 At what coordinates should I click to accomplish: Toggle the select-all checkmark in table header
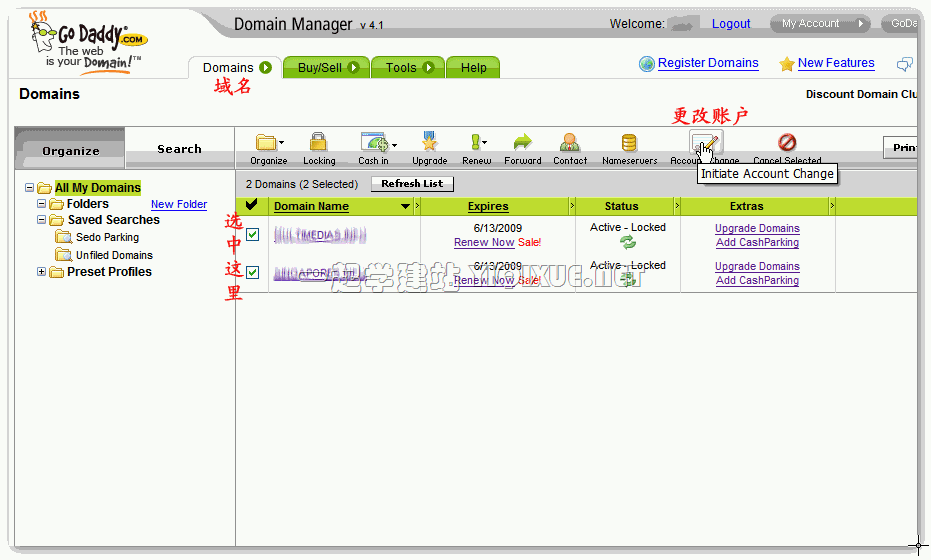click(x=252, y=205)
